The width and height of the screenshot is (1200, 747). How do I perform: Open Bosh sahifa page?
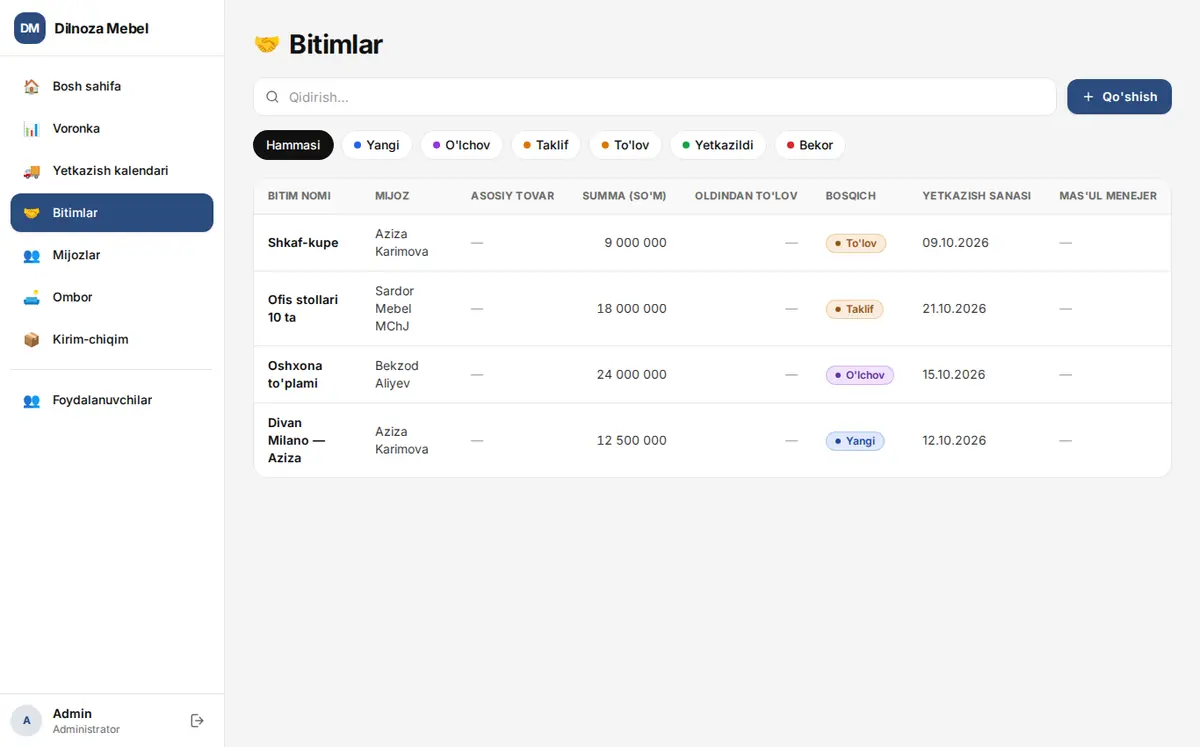click(x=112, y=86)
